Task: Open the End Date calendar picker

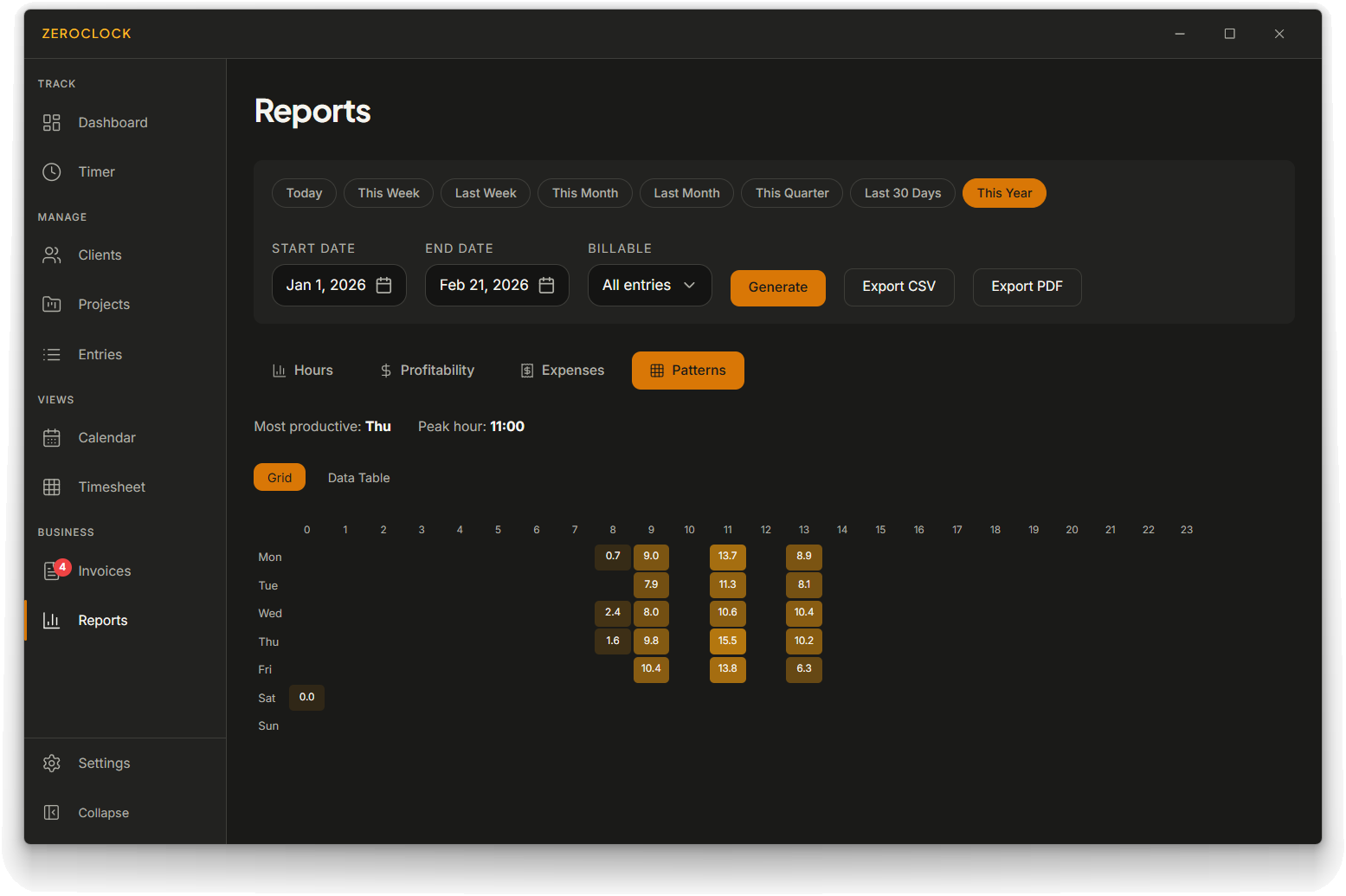Action: click(x=546, y=286)
